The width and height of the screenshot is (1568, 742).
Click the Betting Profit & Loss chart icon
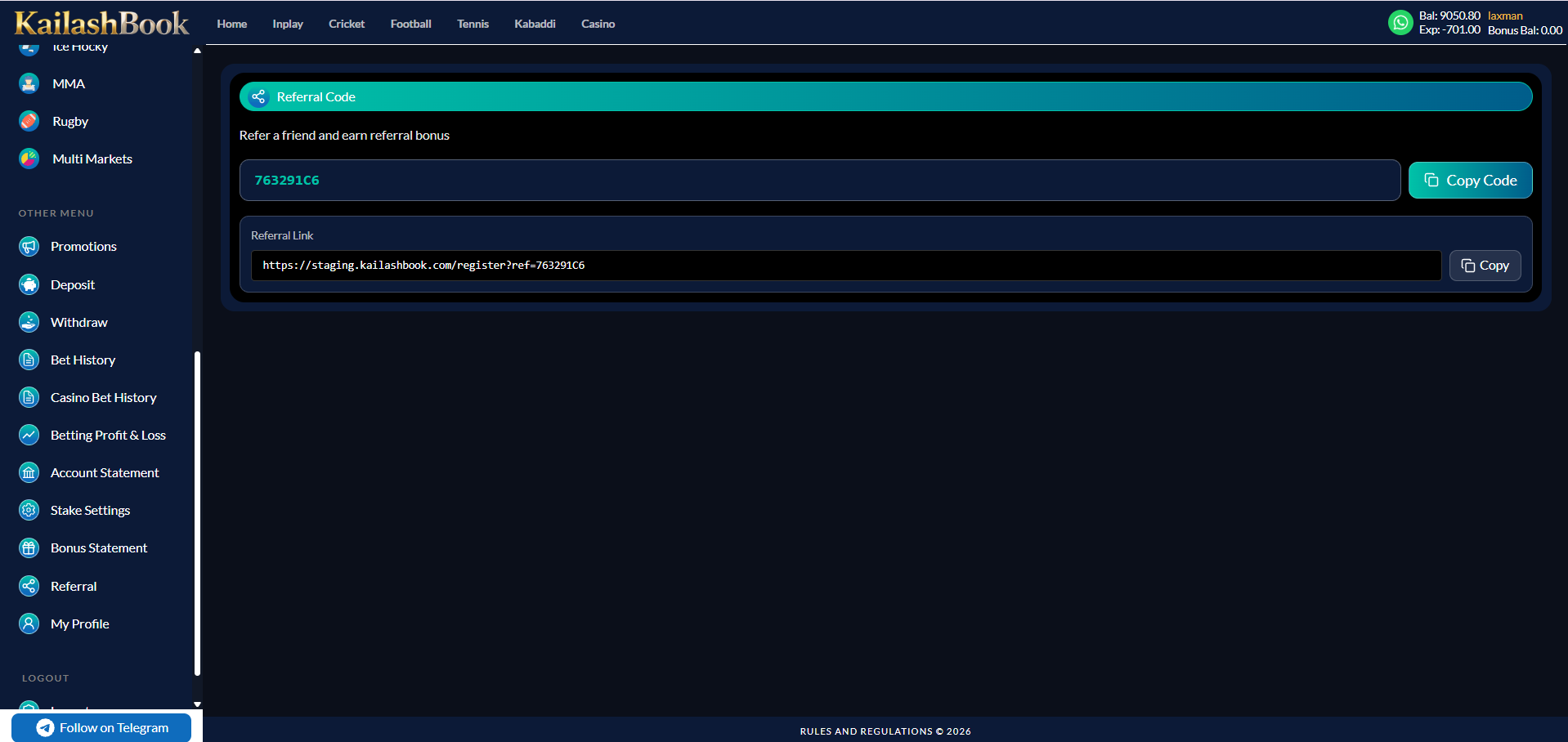pos(29,435)
